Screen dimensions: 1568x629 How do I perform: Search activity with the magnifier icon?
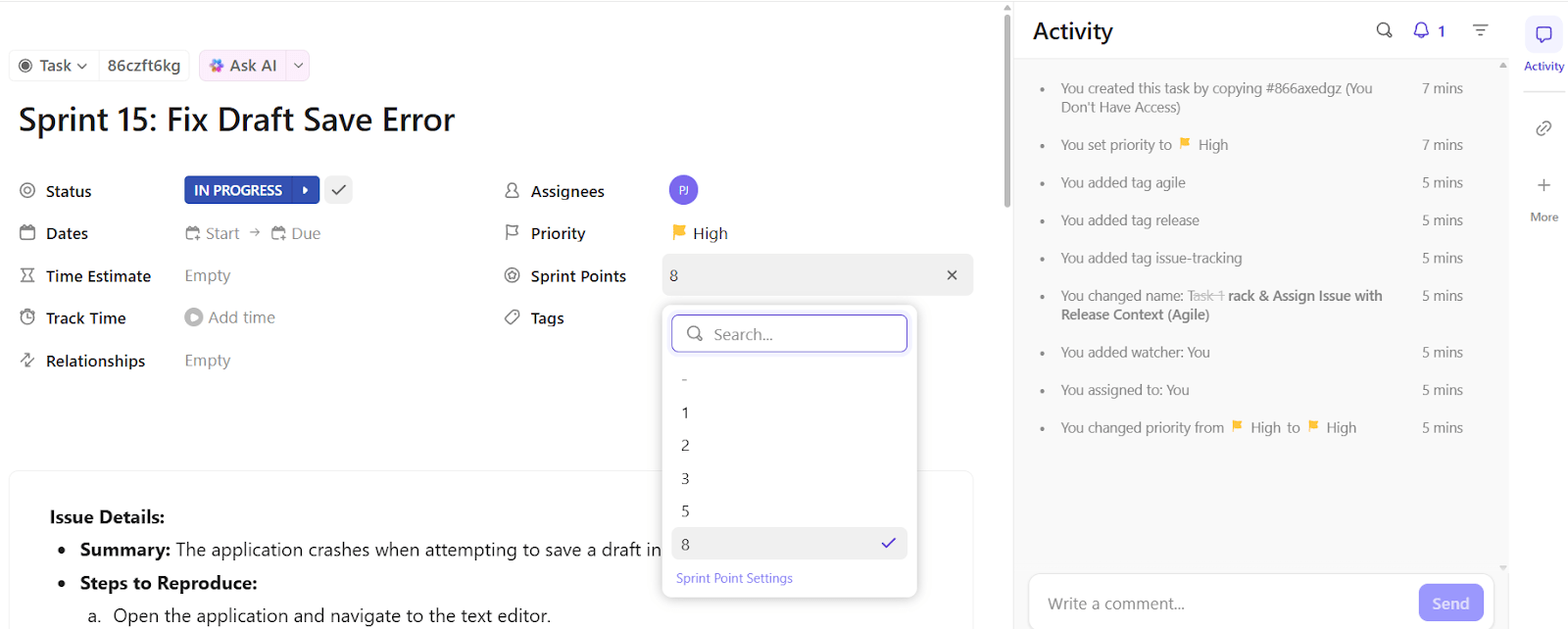click(x=1384, y=30)
